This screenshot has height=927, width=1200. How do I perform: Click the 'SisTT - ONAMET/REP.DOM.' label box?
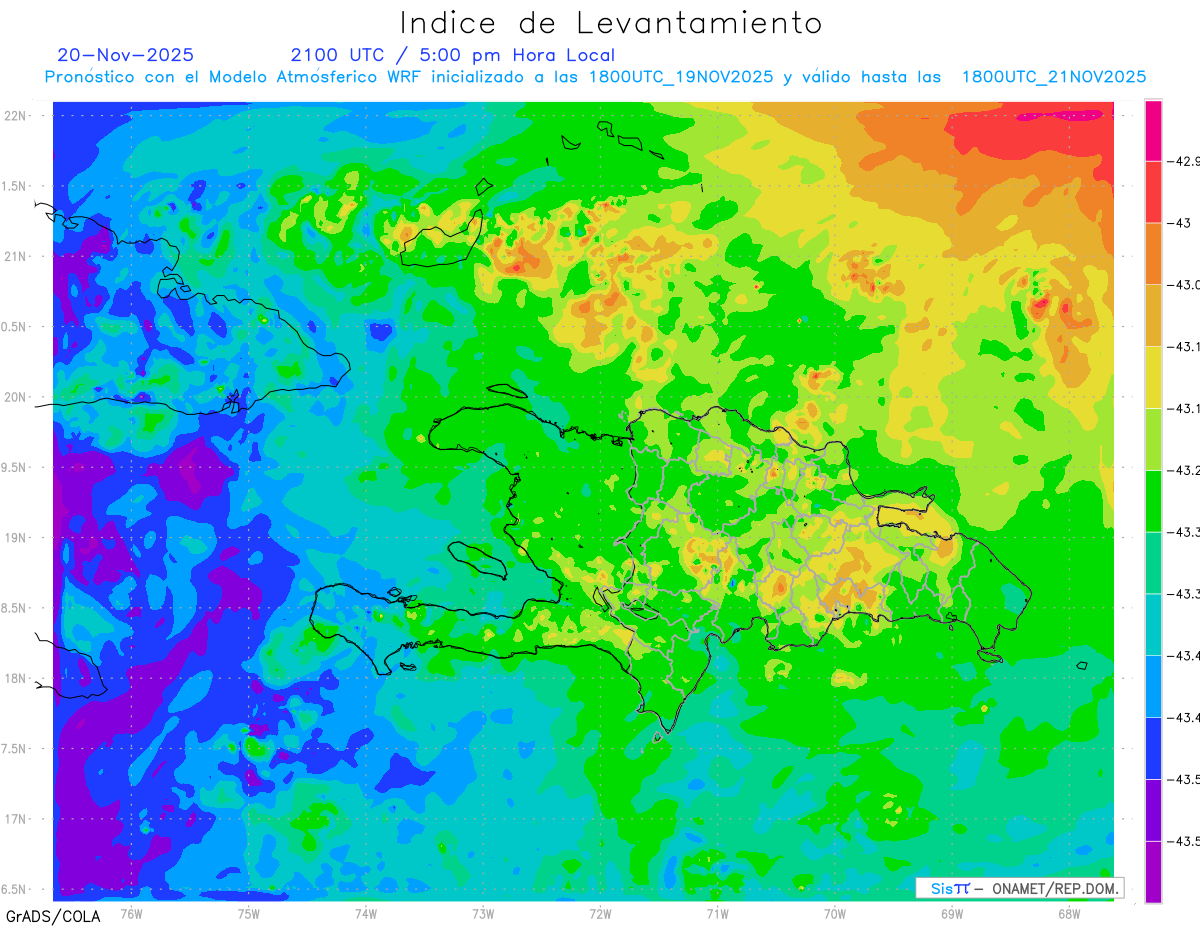coord(1020,888)
